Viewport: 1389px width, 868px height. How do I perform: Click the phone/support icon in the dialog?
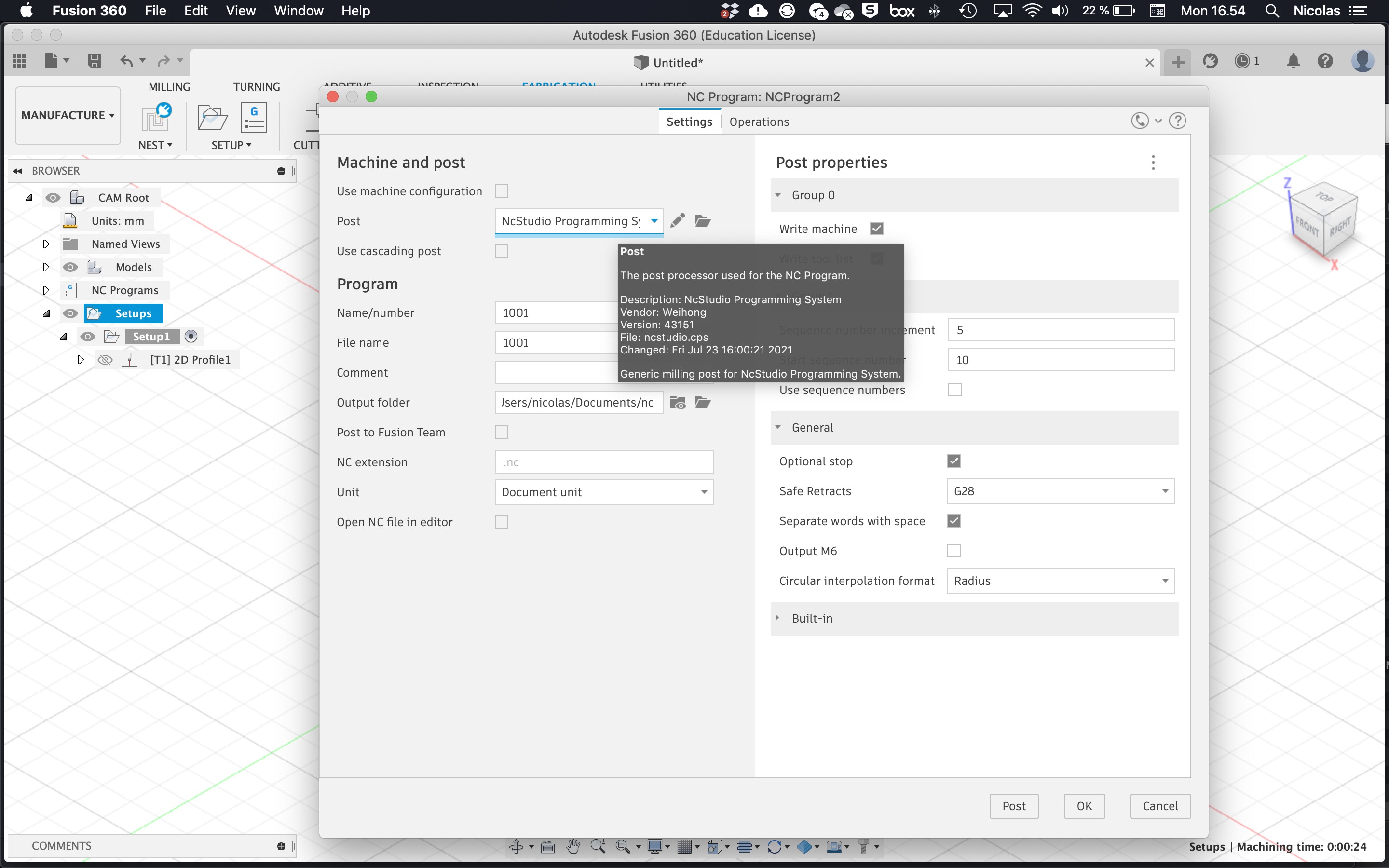pos(1140,121)
